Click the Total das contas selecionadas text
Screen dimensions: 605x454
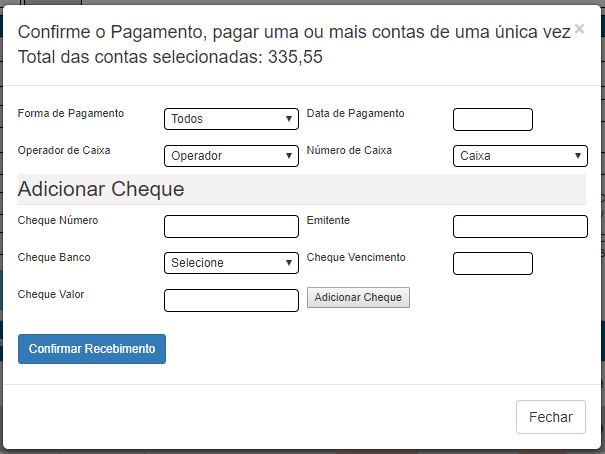coord(170,57)
